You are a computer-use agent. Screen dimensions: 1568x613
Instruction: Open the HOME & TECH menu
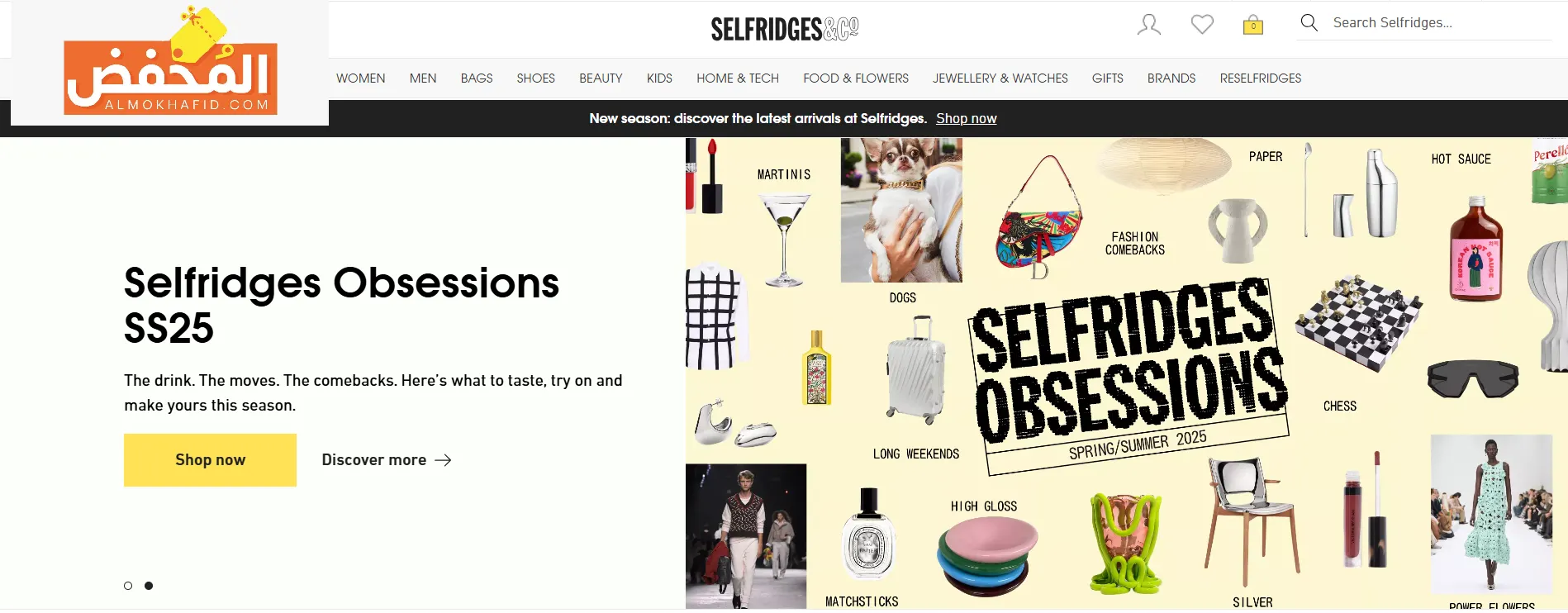point(738,78)
